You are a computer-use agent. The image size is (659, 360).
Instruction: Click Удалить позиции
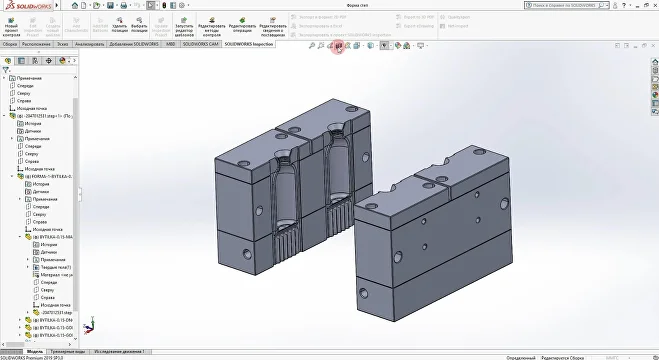click(x=120, y=25)
